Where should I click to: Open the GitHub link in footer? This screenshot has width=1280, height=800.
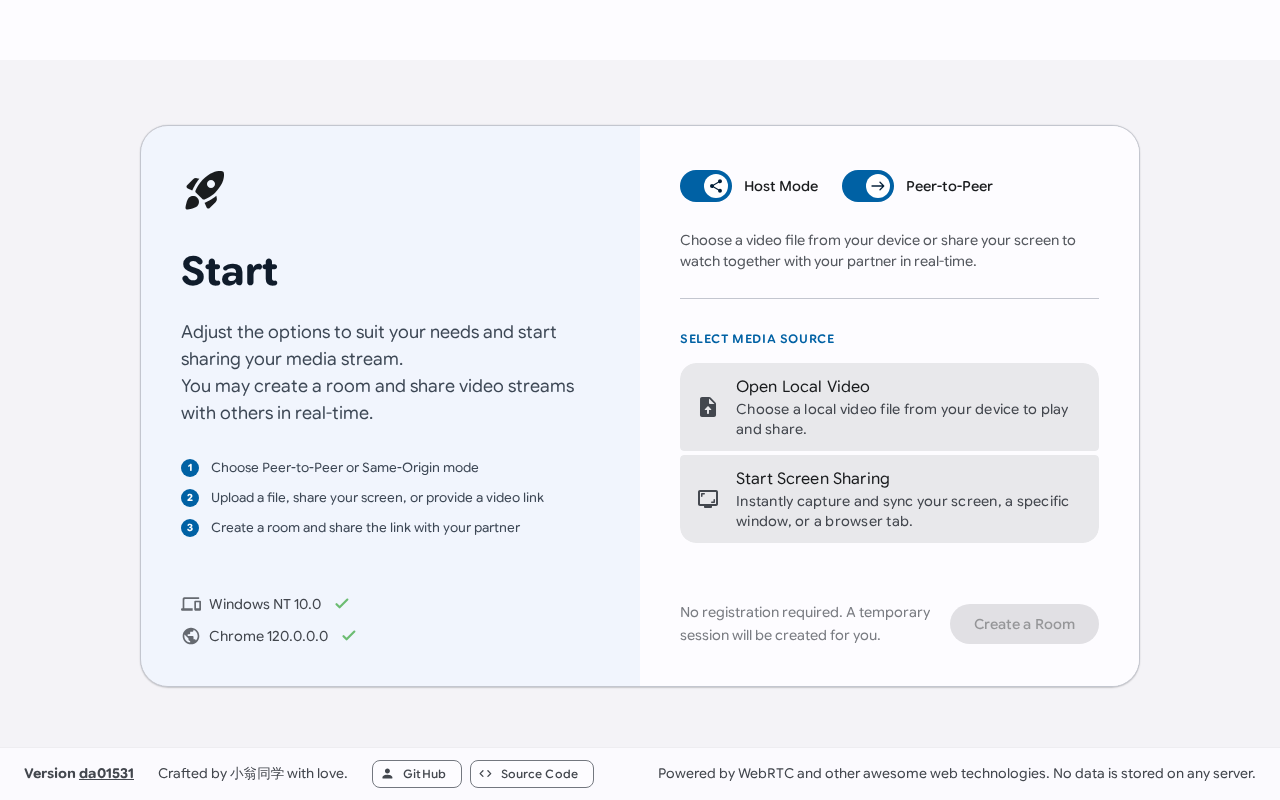(x=416, y=774)
